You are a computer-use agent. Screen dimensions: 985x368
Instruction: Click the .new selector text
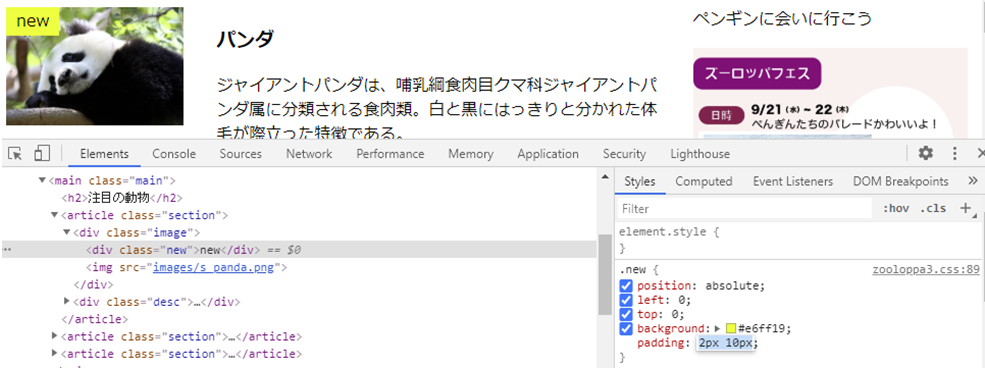pyautogui.click(x=634, y=271)
